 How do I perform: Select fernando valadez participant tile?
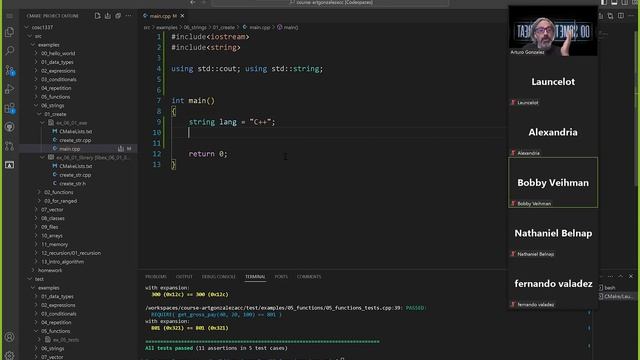[553, 284]
